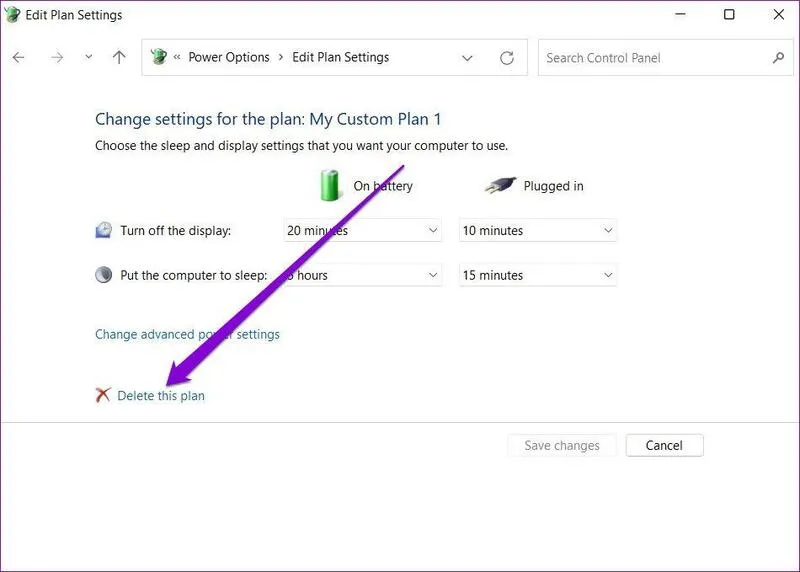
Task: Click the refresh icon in address bar
Action: (x=507, y=58)
